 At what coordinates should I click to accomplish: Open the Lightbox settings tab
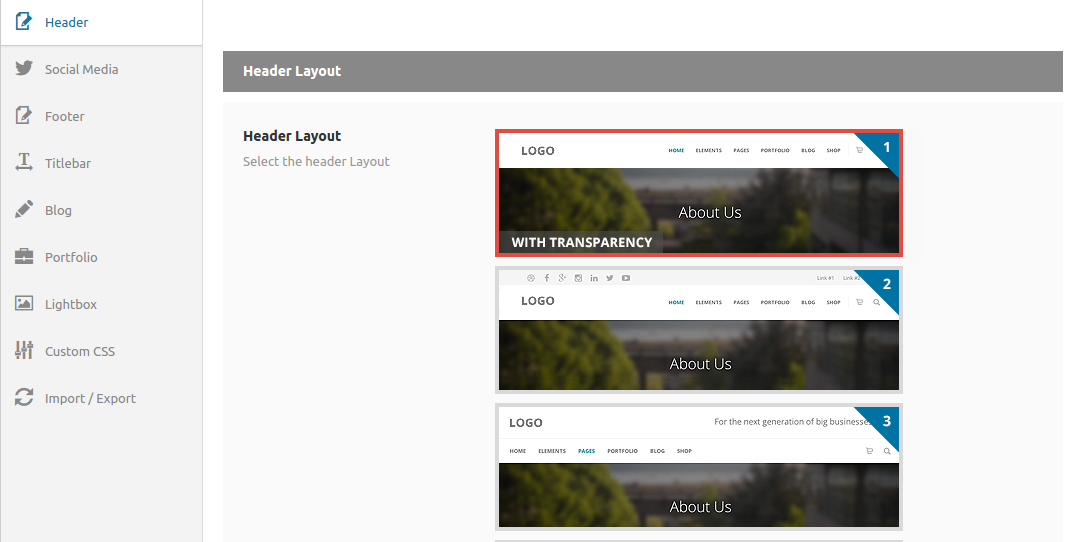(101, 304)
